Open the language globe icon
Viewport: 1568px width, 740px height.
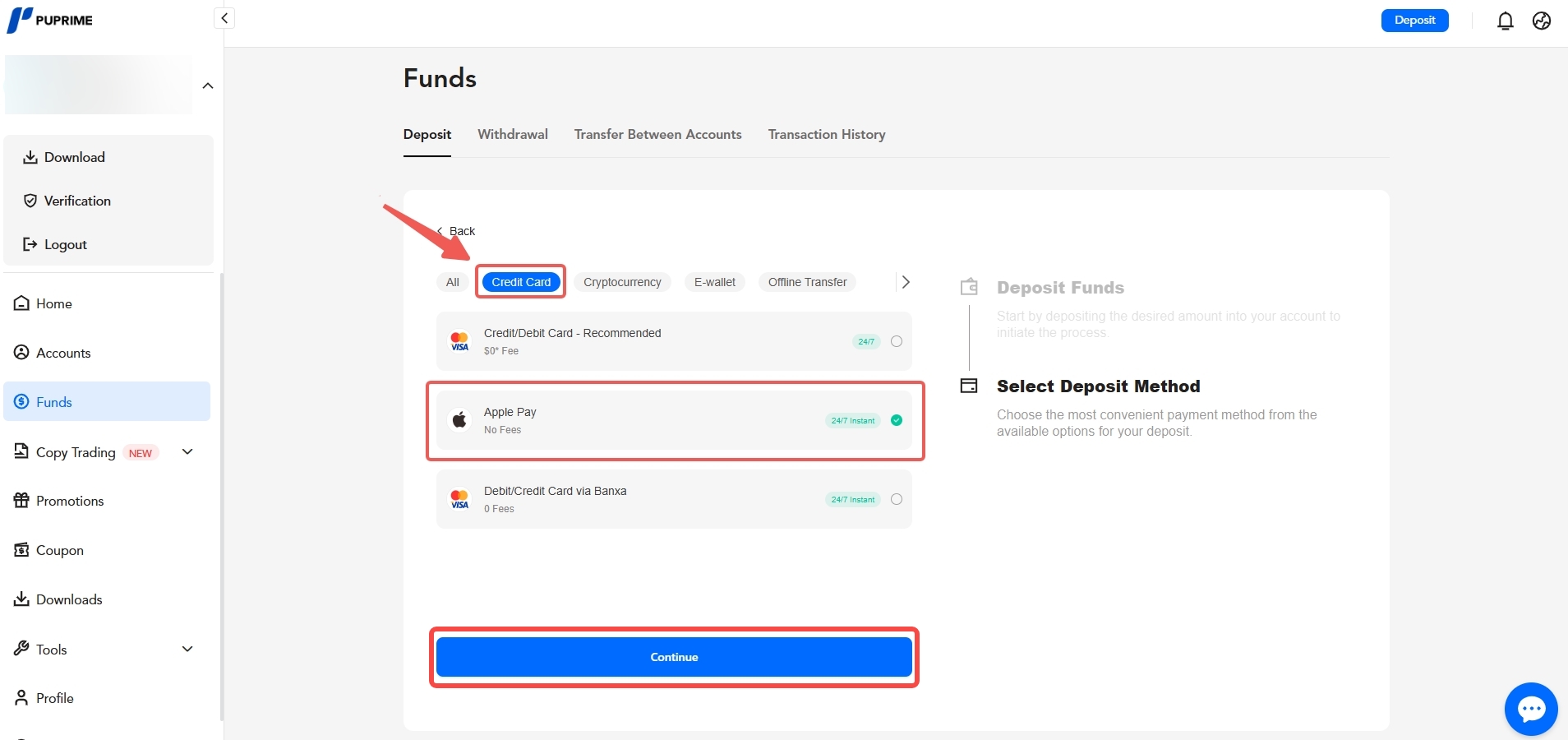point(1541,21)
